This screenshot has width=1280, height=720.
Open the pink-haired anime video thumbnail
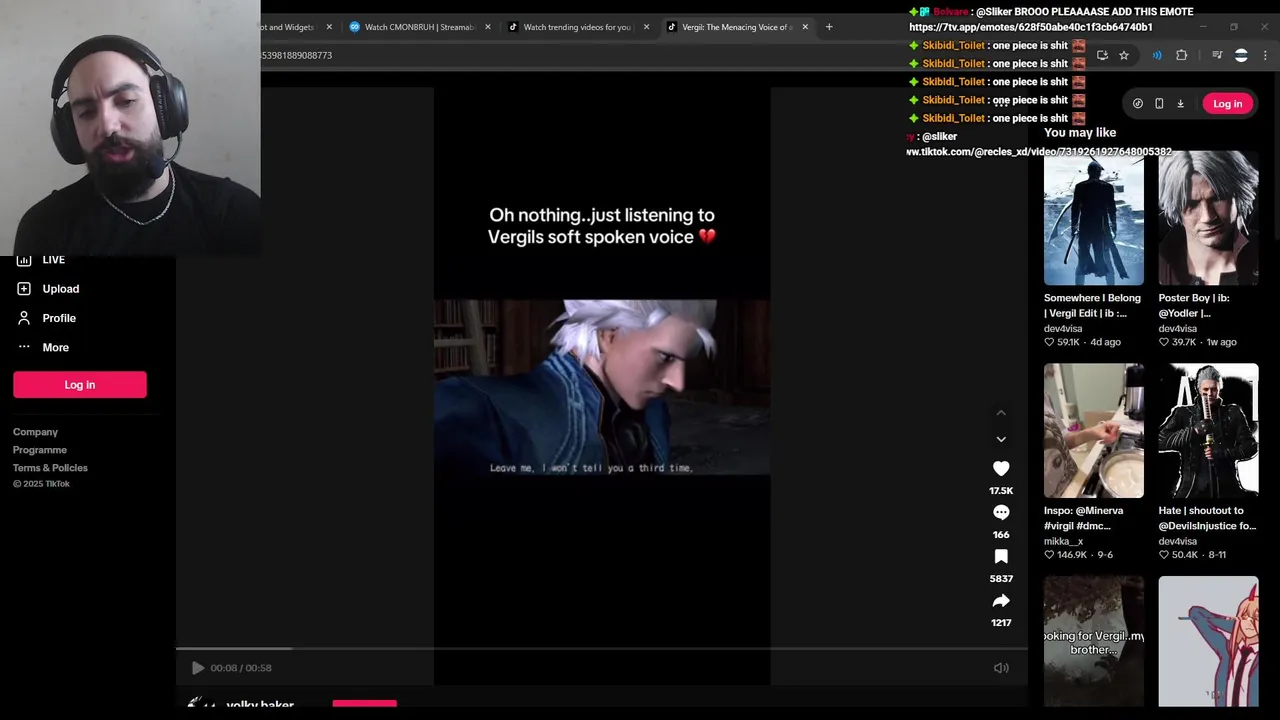tap(1208, 641)
